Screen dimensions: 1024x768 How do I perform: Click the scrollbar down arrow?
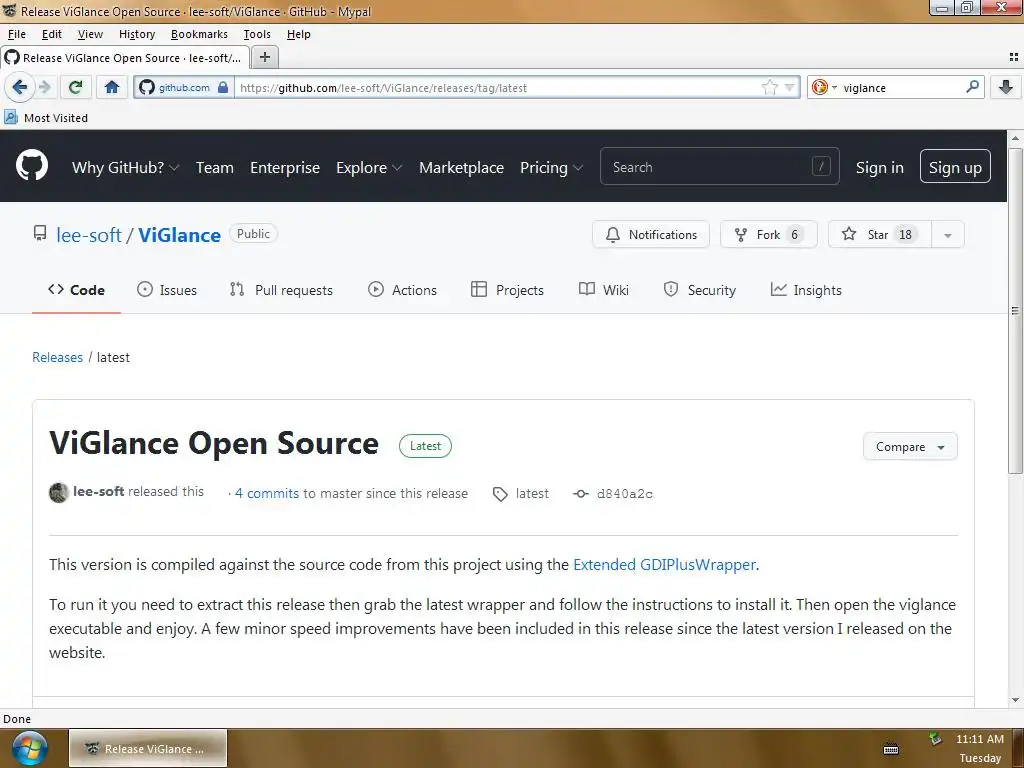[x=1015, y=699]
